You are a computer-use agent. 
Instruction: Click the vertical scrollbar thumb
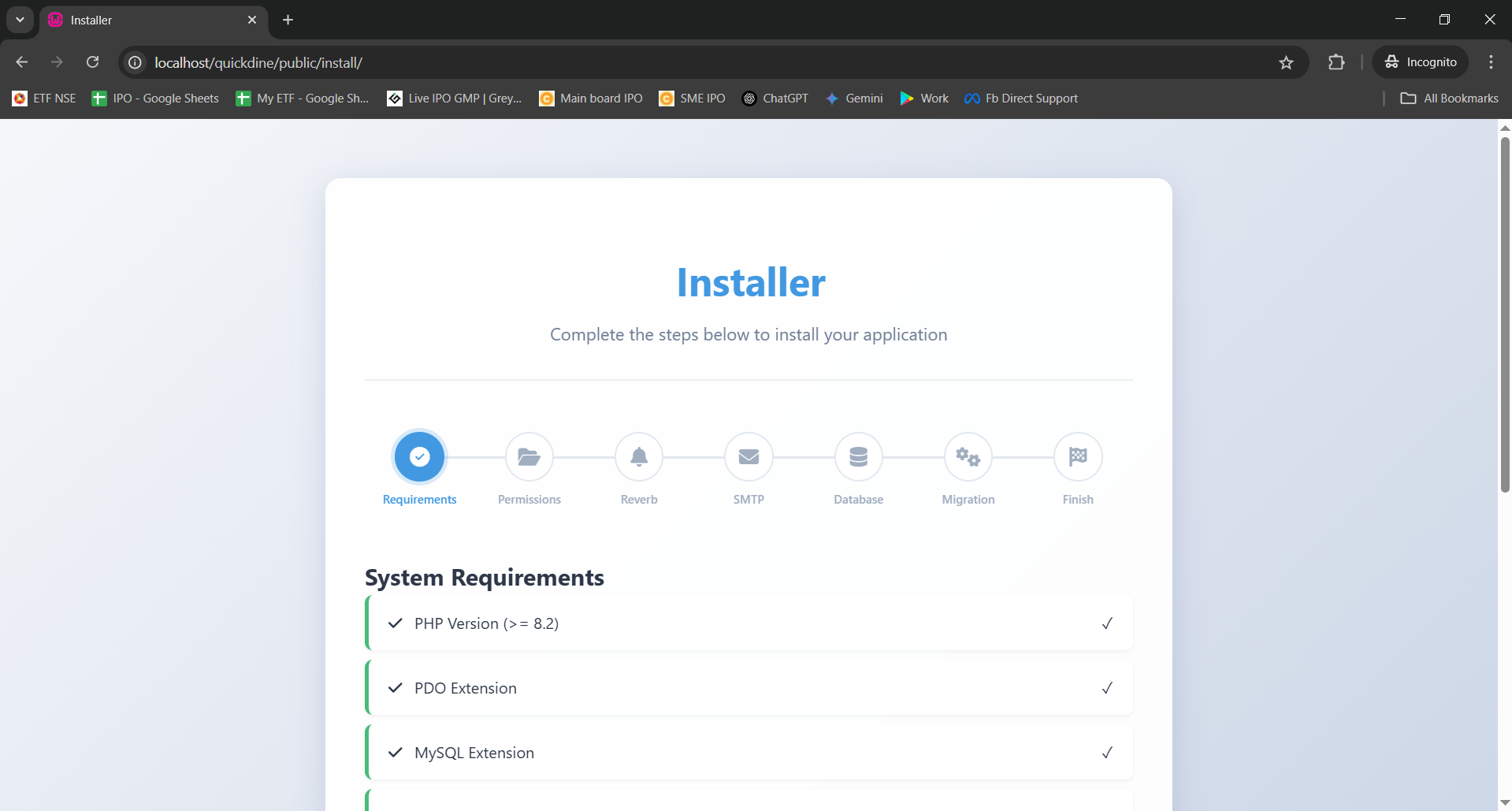click(1505, 315)
